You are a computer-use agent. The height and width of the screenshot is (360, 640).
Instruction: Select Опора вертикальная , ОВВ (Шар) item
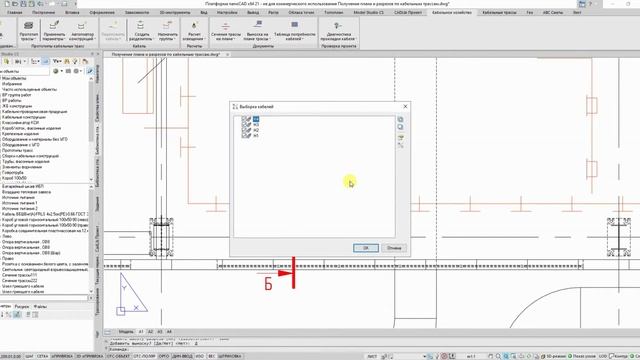pos(31,253)
